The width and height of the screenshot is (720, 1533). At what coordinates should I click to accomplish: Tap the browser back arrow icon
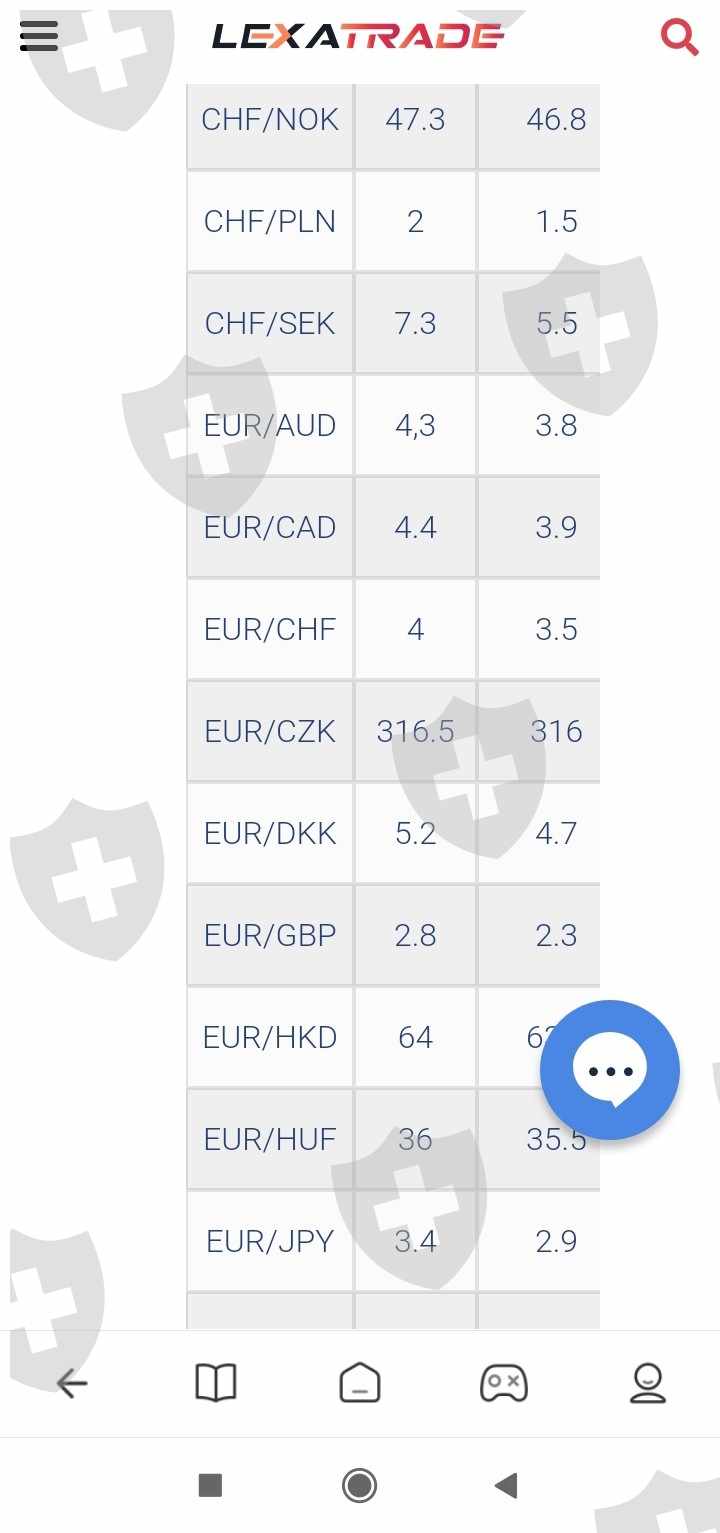pyautogui.click(x=72, y=1383)
